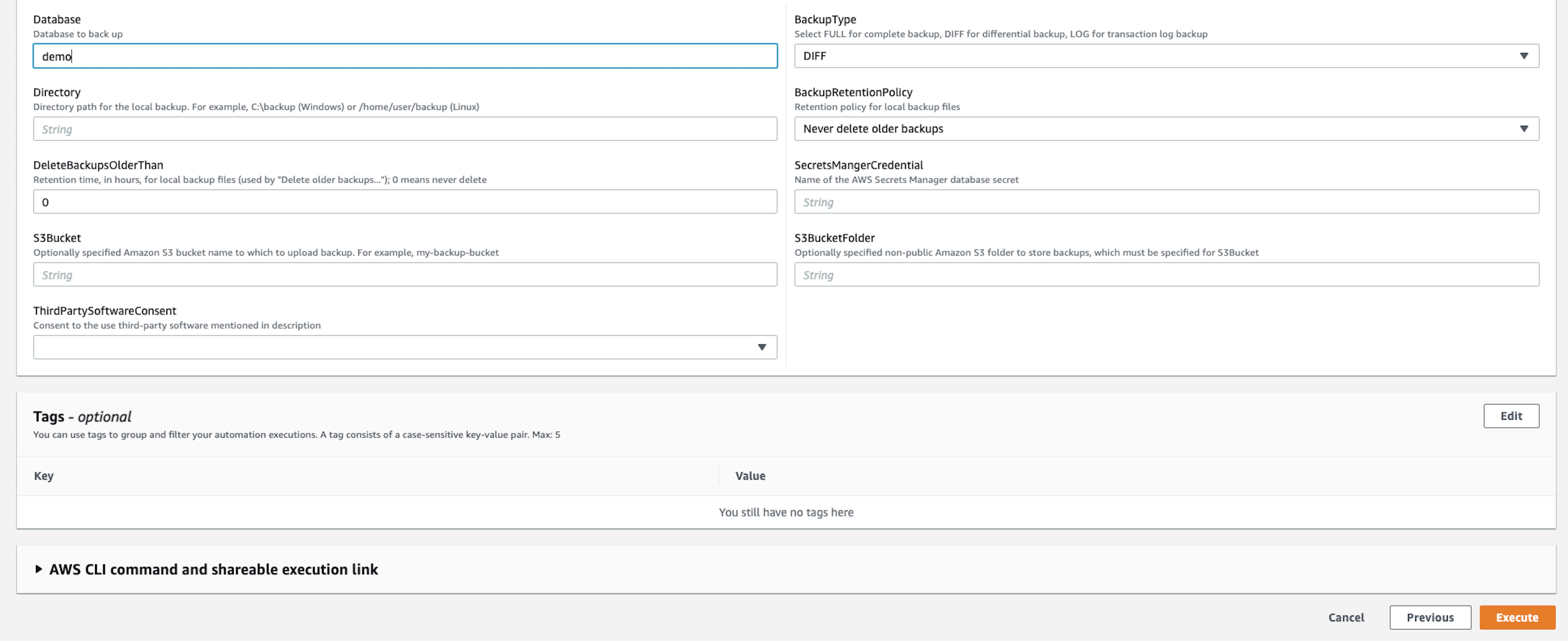Screen dimensions: 1568x641
Task: Click the Previous button
Action: (x=1430, y=617)
